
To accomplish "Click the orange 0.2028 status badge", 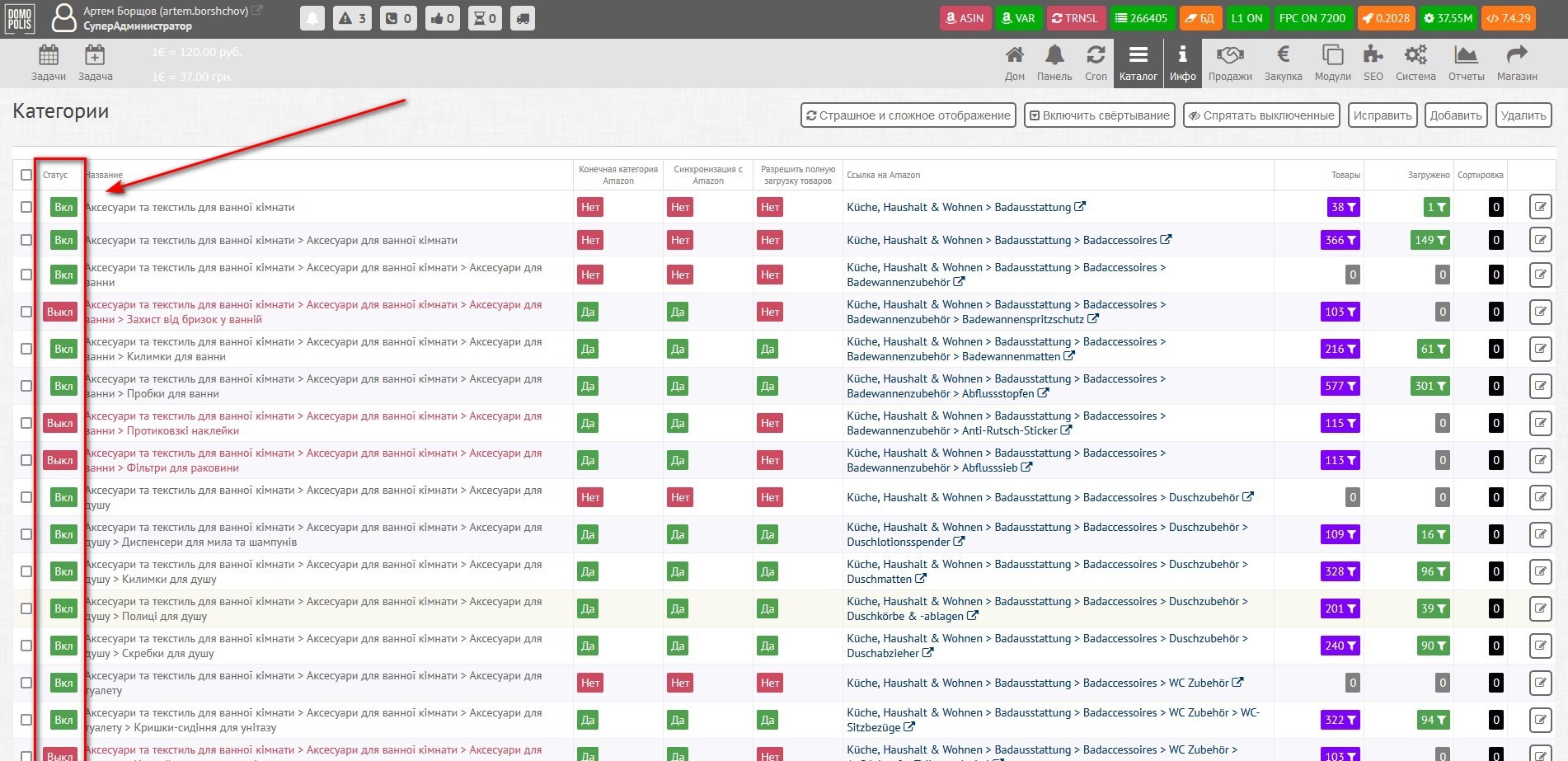I will point(1385,18).
